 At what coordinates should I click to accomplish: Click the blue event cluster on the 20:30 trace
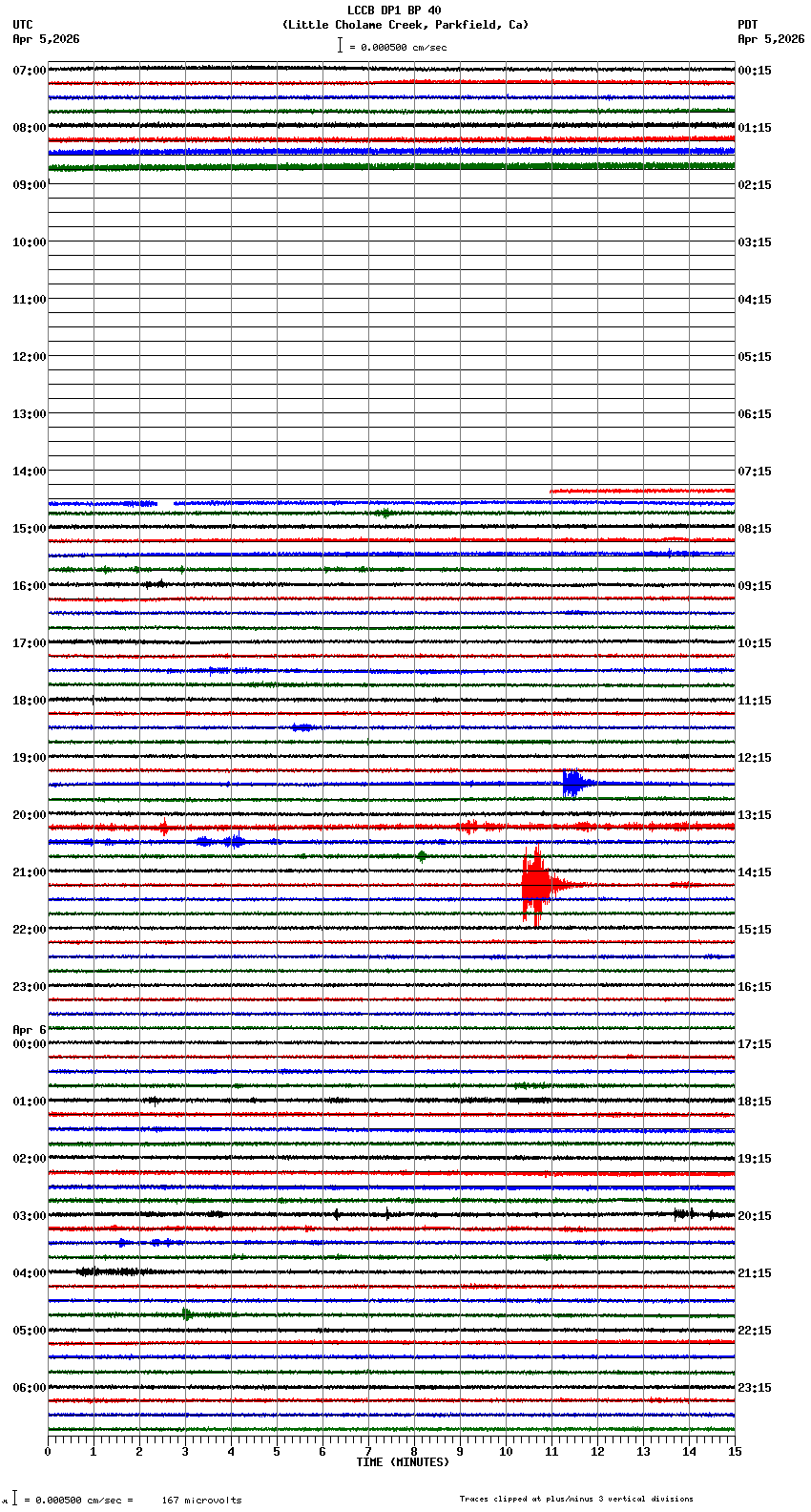[221, 841]
